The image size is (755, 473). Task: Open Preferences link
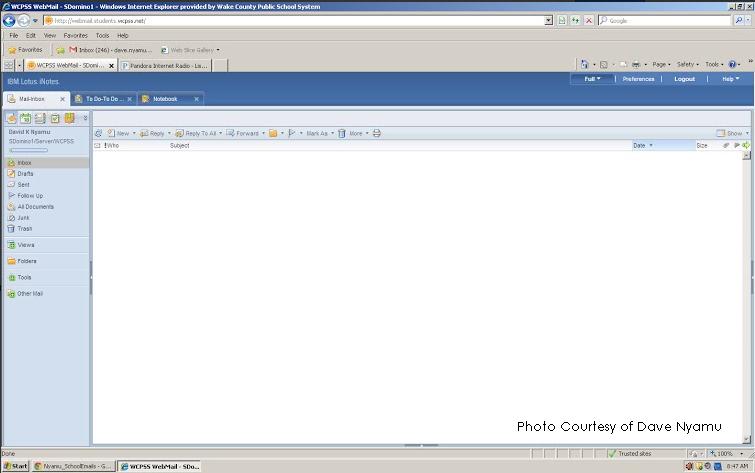click(638, 79)
